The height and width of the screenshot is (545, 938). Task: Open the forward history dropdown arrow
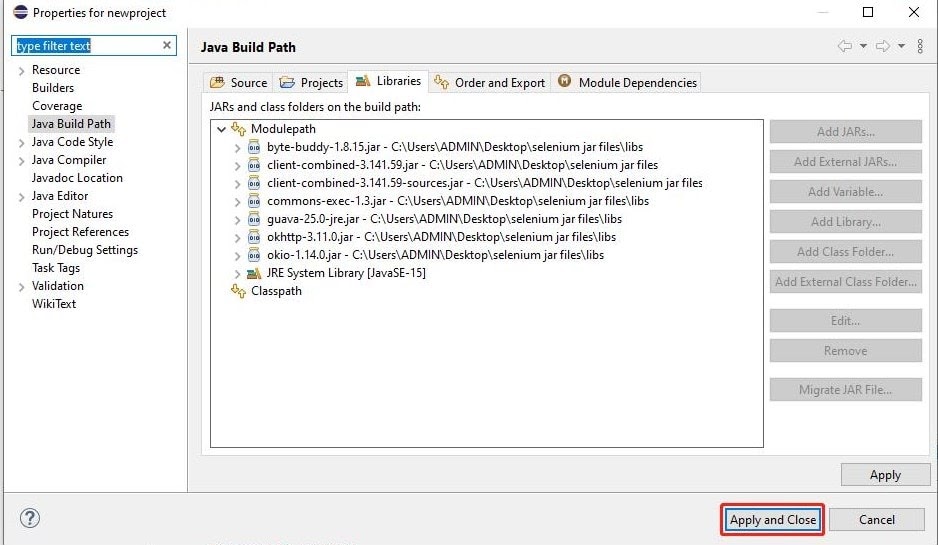[901, 46]
